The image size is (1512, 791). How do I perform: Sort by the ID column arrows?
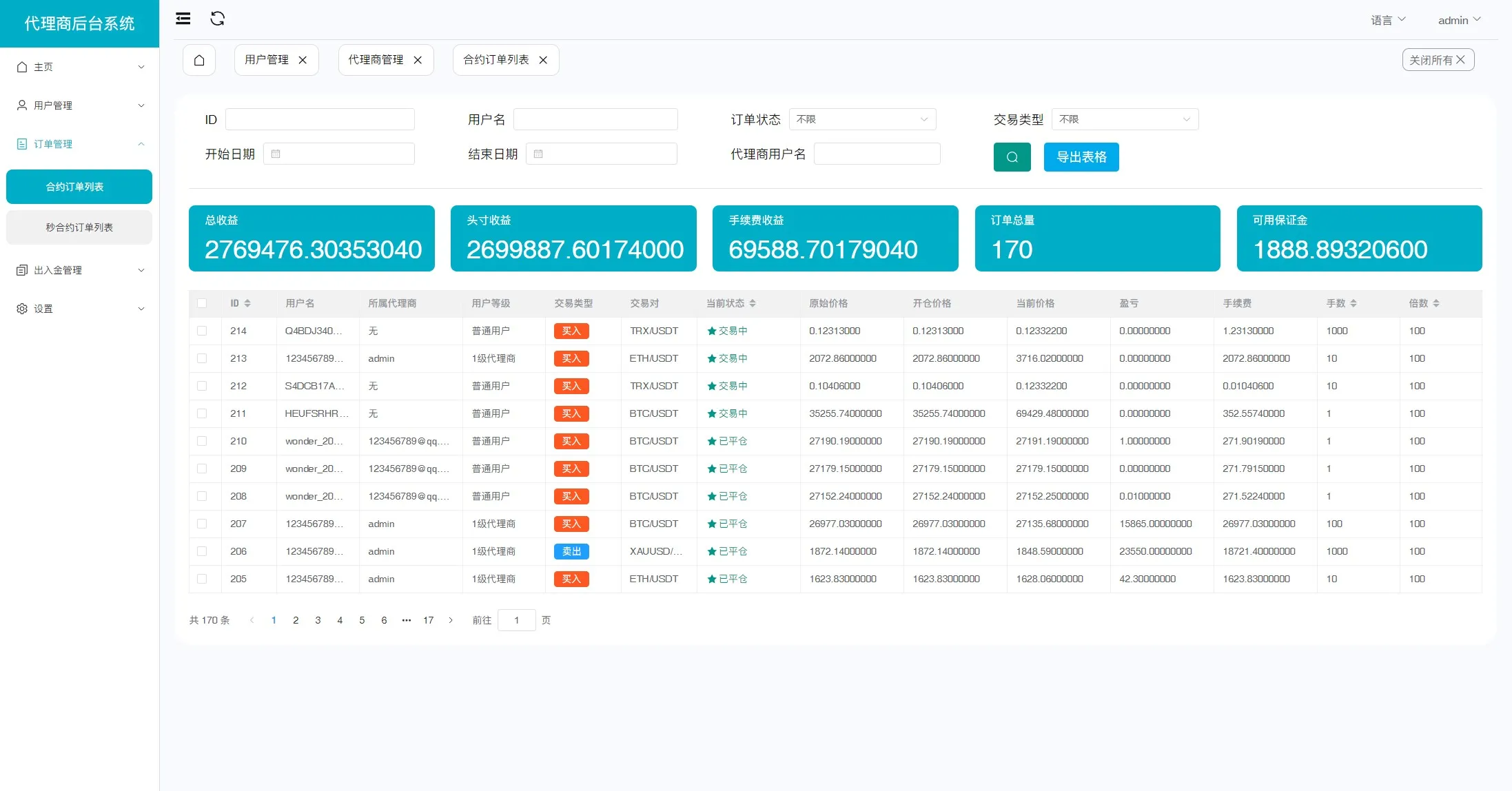tap(247, 303)
